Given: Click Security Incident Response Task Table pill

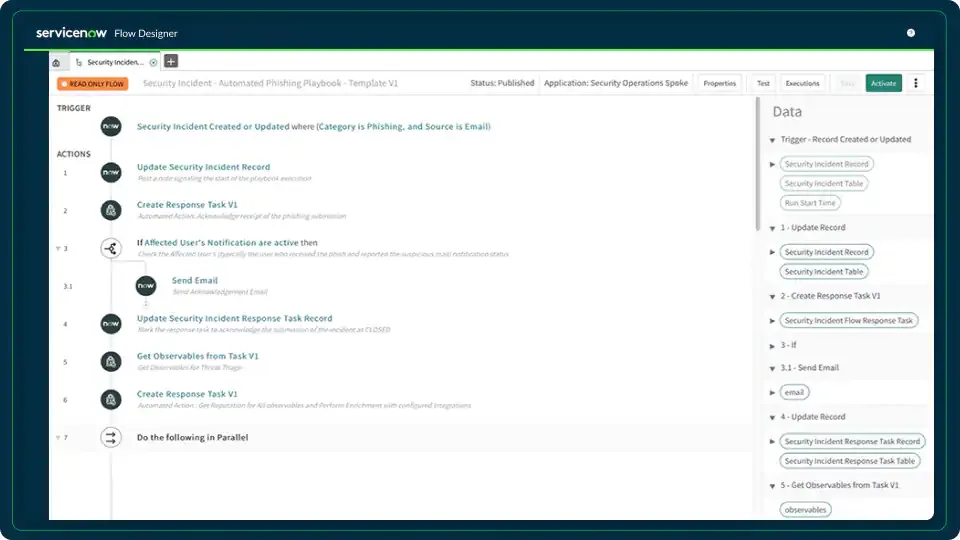Looking at the screenshot, I should coord(850,461).
